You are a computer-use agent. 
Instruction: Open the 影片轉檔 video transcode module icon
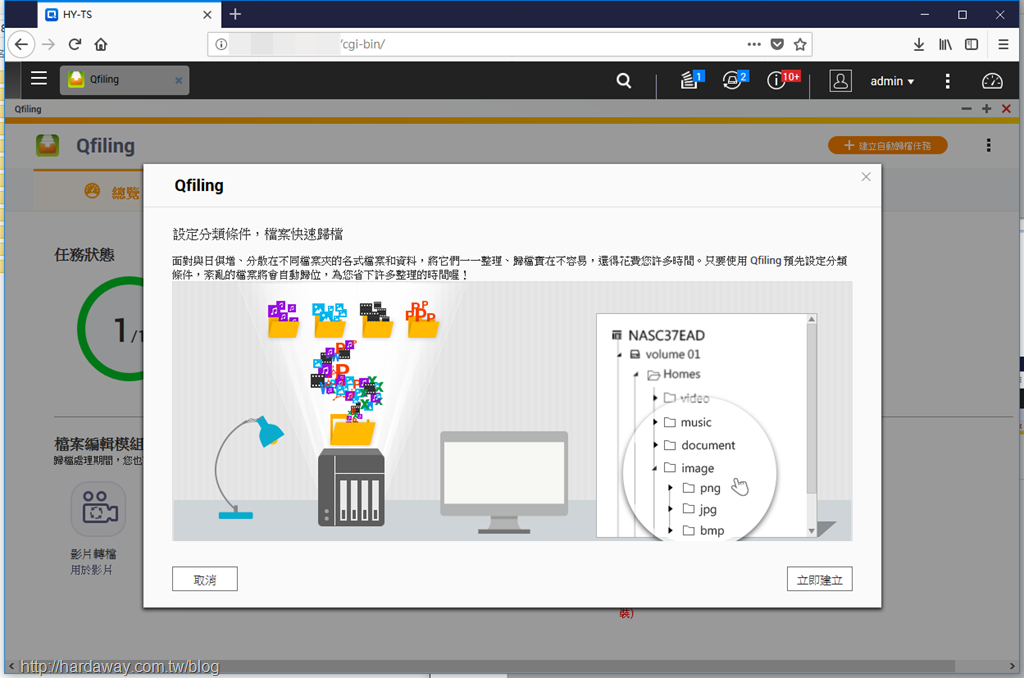point(98,508)
